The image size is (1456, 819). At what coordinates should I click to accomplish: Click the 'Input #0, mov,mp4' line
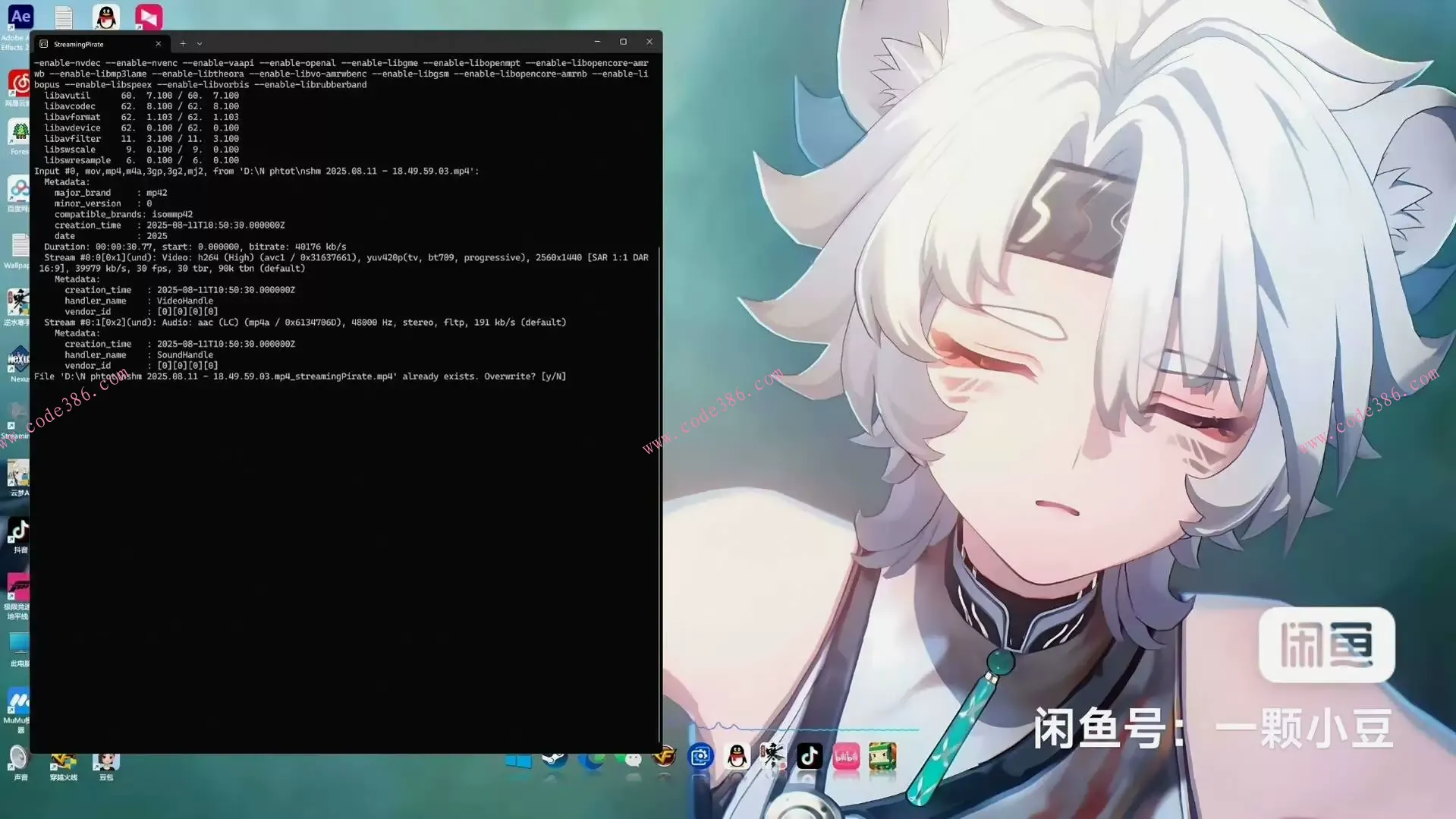[x=256, y=171]
